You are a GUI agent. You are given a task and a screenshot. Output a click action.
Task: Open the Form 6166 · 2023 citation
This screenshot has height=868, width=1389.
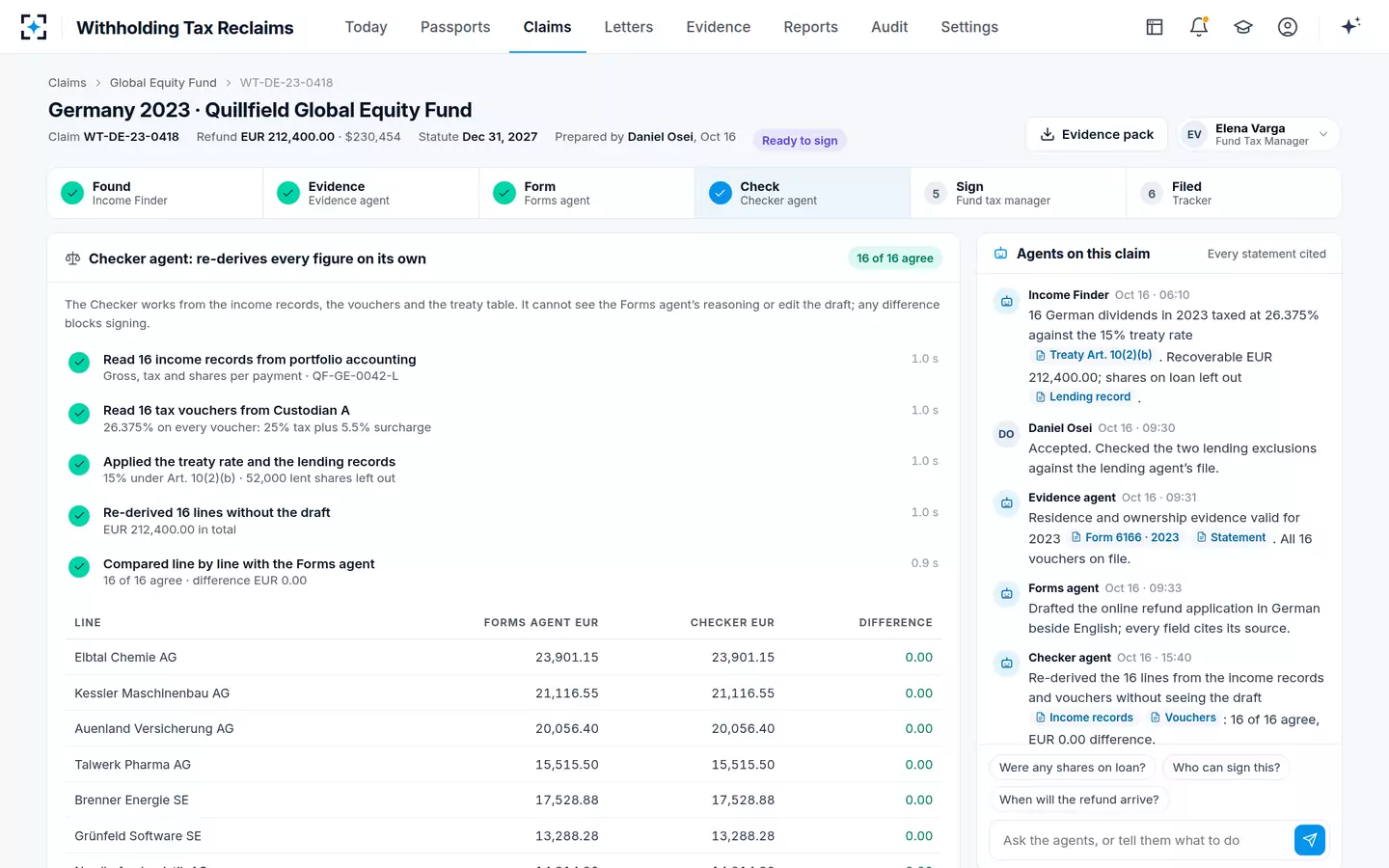[1125, 537]
